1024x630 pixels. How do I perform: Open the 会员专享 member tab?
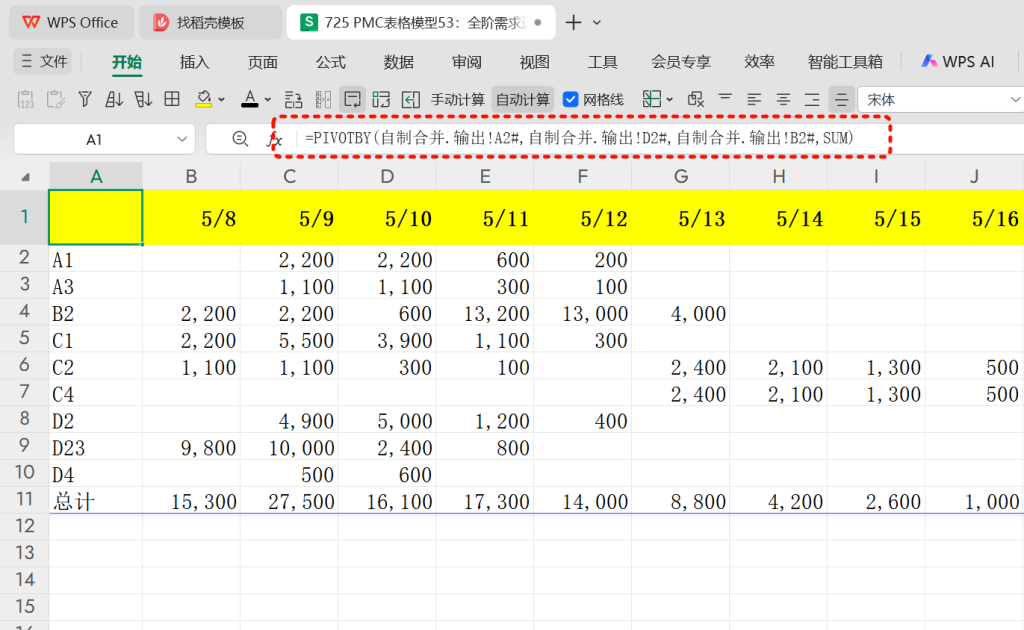[x=680, y=62]
